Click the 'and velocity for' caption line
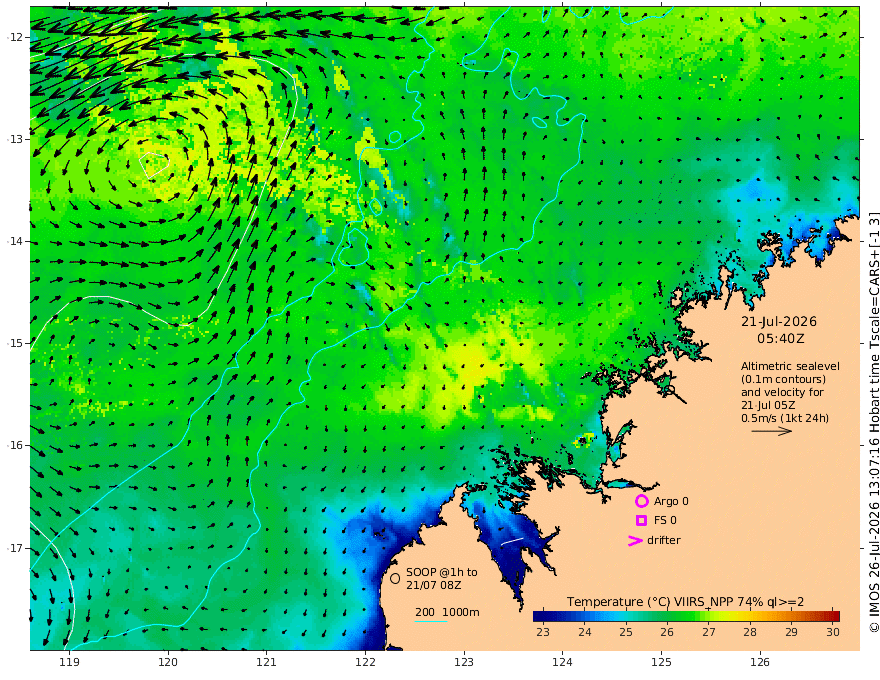The width and height of the screenshot is (880, 680). [x=782, y=392]
